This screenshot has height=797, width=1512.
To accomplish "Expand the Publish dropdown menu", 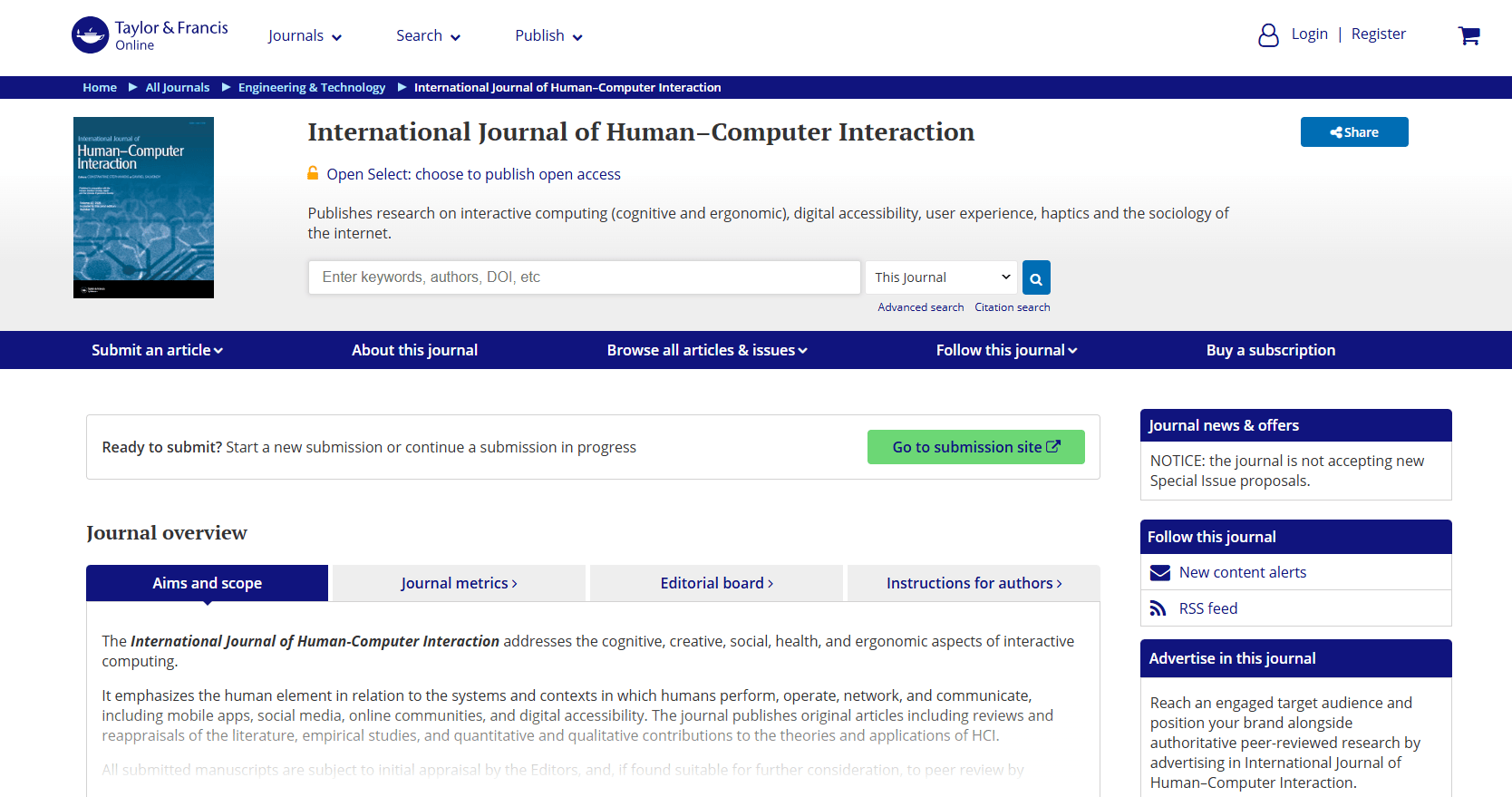I will (548, 35).
